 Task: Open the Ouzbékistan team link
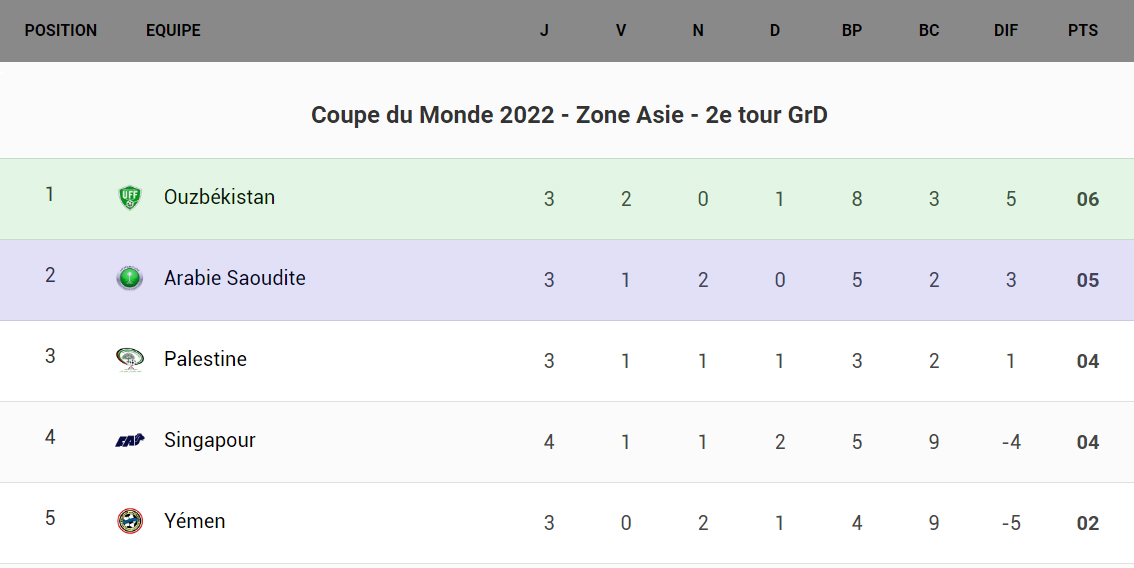tap(219, 198)
